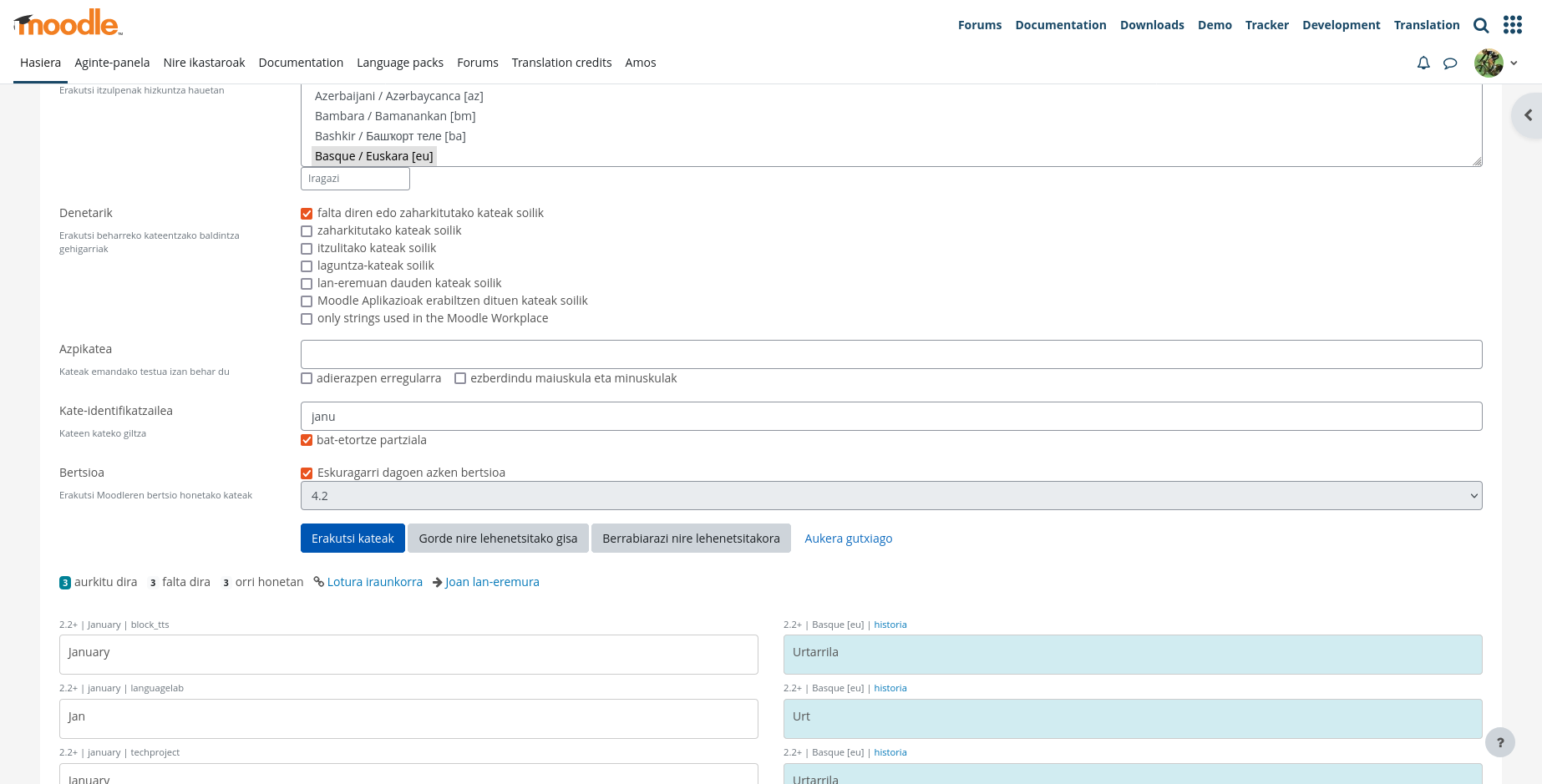Open historia link for block_tts string
The height and width of the screenshot is (784, 1542).
[x=890, y=624]
